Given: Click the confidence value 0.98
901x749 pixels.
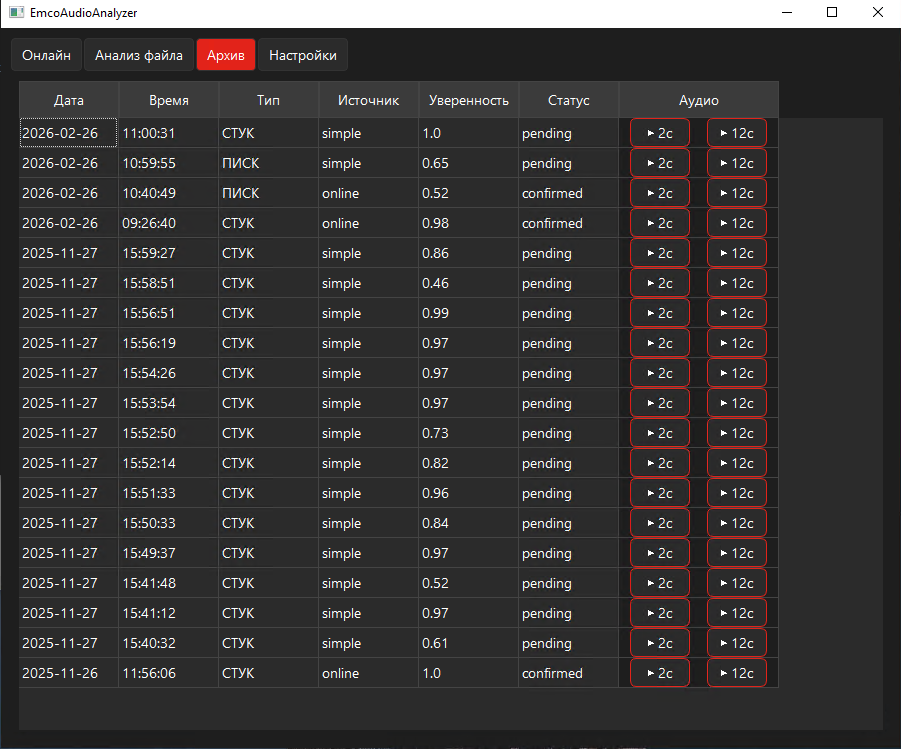Looking at the screenshot, I should point(468,223).
